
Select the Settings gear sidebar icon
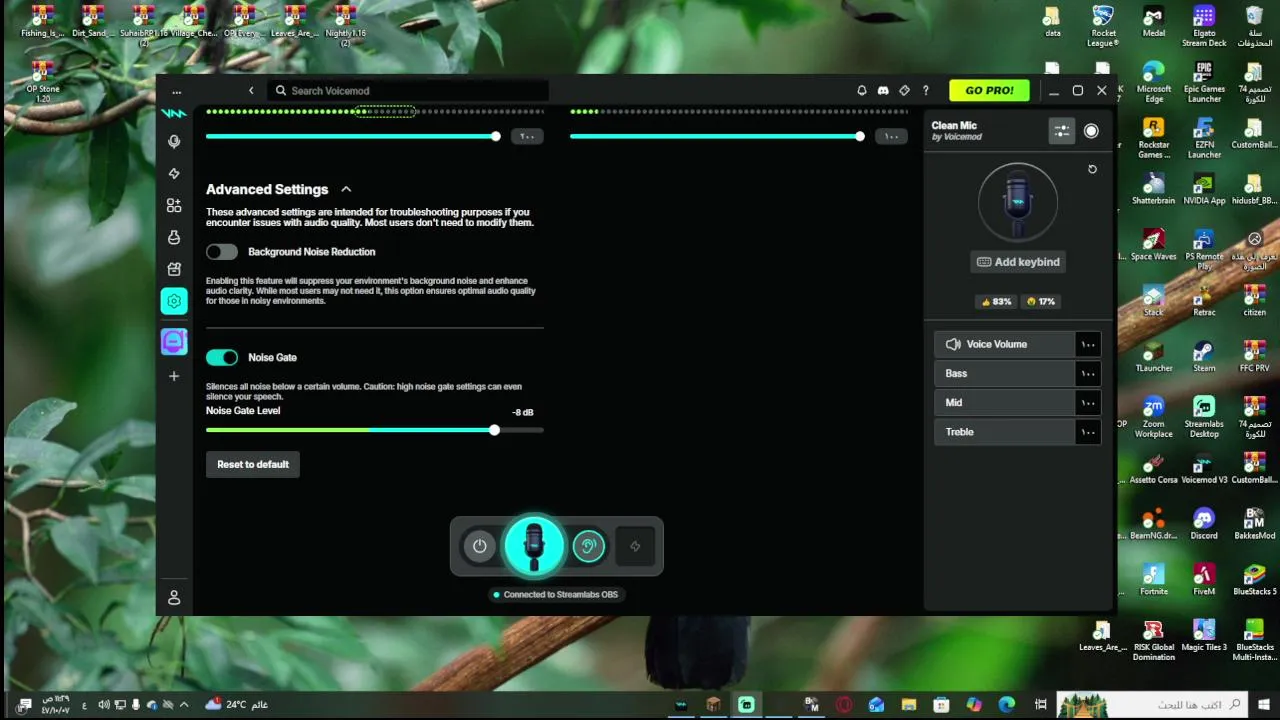click(x=174, y=301)
